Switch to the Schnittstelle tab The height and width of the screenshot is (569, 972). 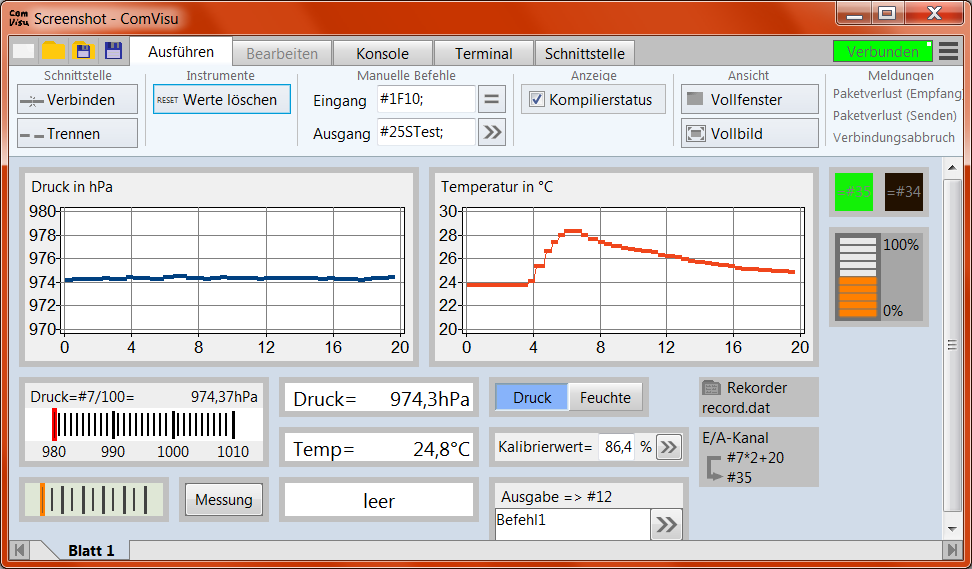(x=585, y=54)
